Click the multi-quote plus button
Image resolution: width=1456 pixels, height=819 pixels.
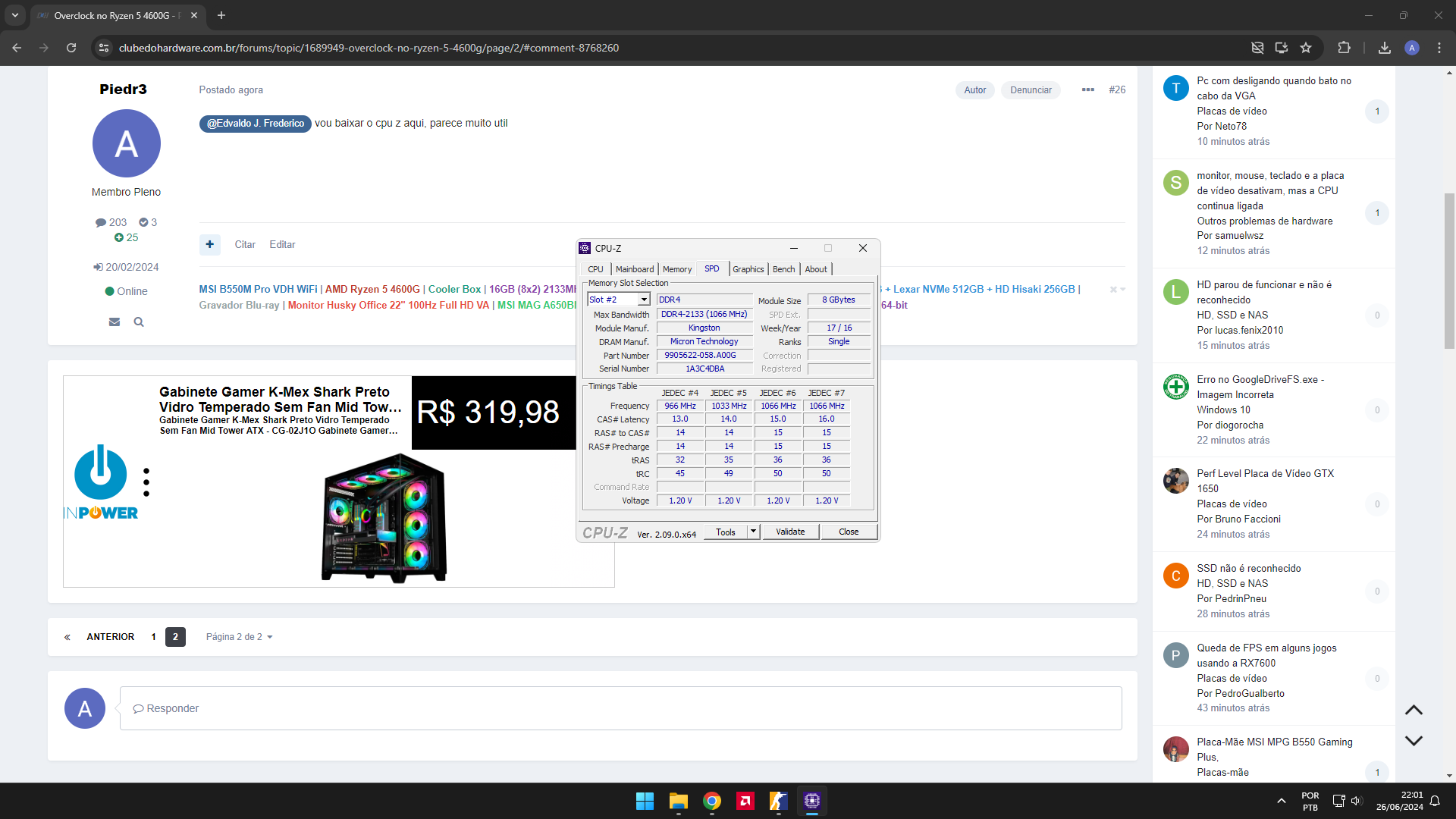210,244
